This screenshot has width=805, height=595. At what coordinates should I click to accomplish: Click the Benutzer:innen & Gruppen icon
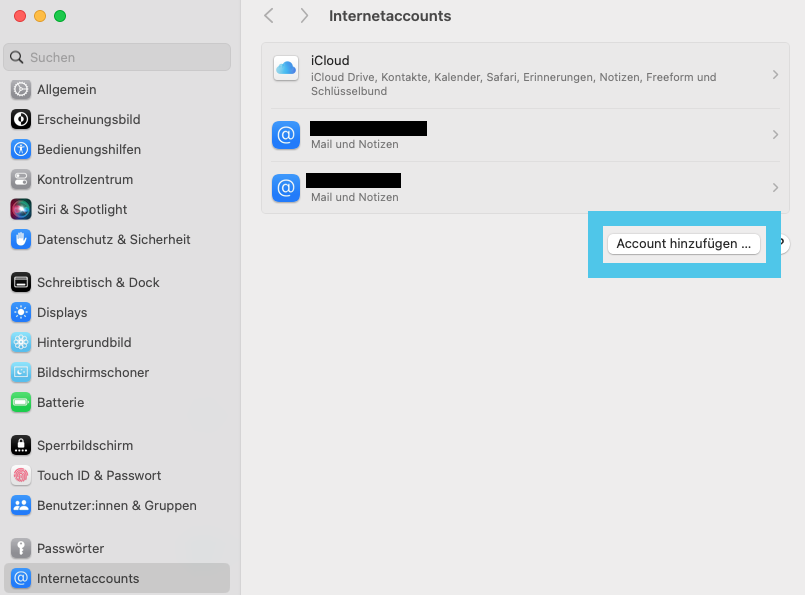click(x=21, y=505)
